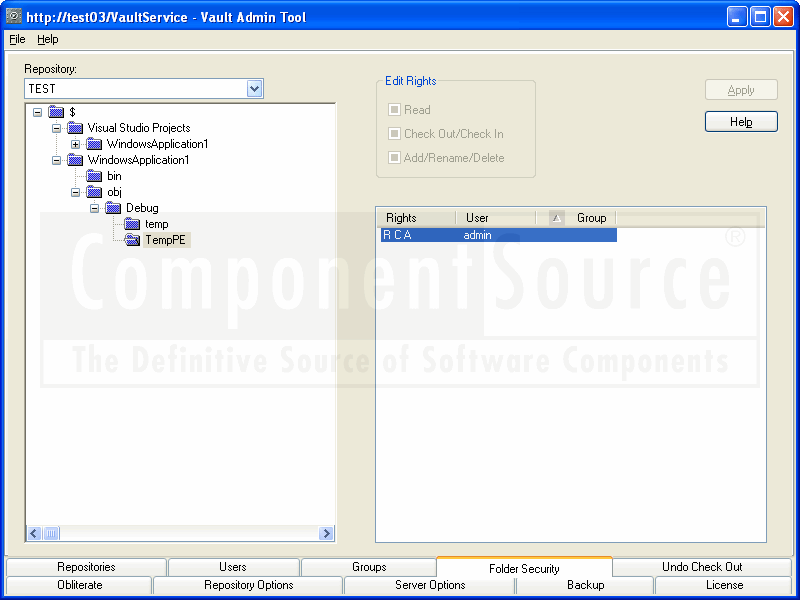Select the temp tree item label
The height and width of the screenshot is (600, 800).
point(157,224)
